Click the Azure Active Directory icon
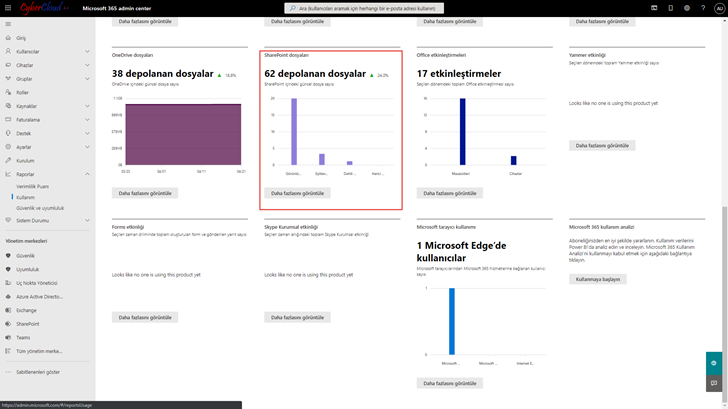 point(8,297)
